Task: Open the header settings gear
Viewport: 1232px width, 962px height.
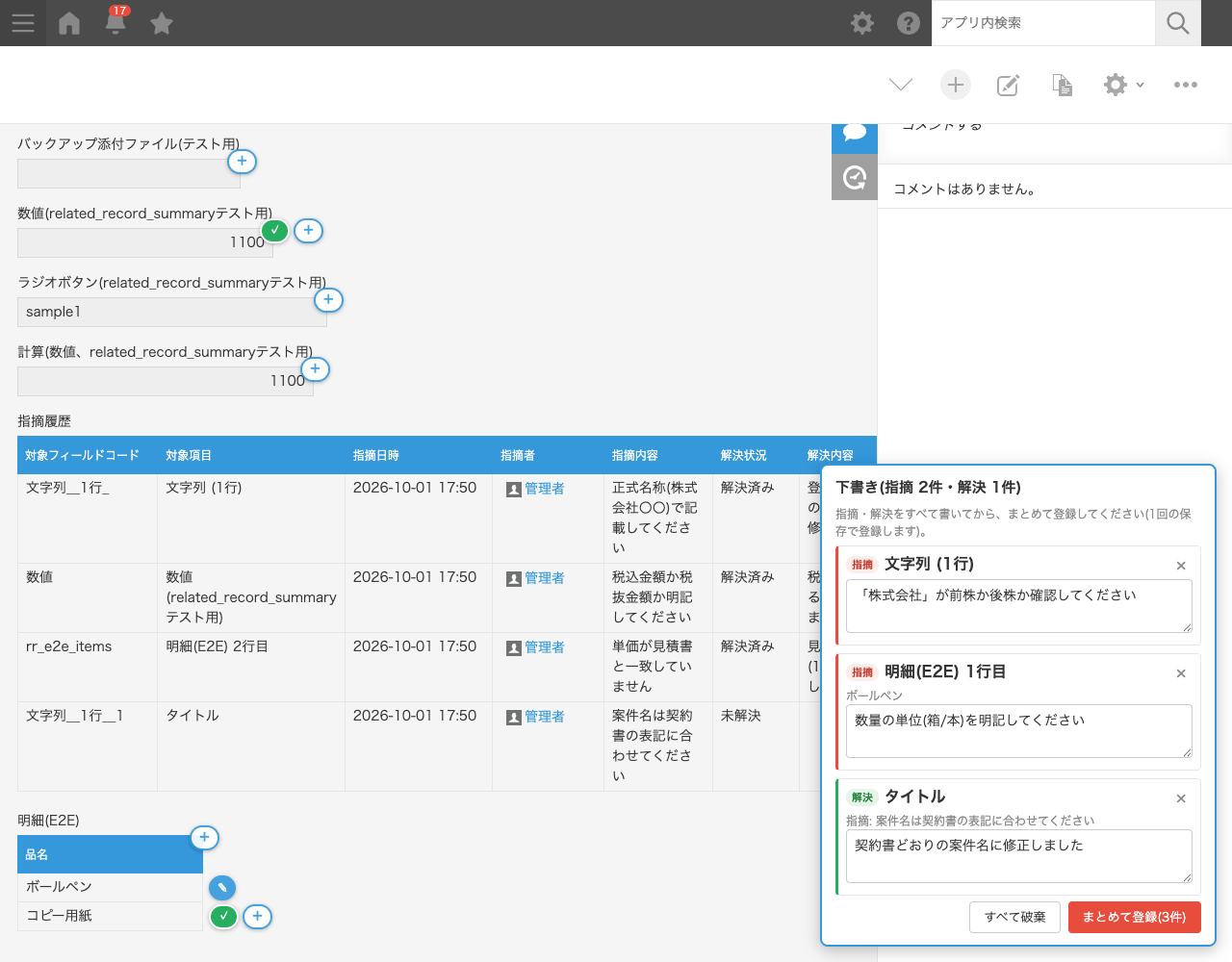Action: click(862, 23)
